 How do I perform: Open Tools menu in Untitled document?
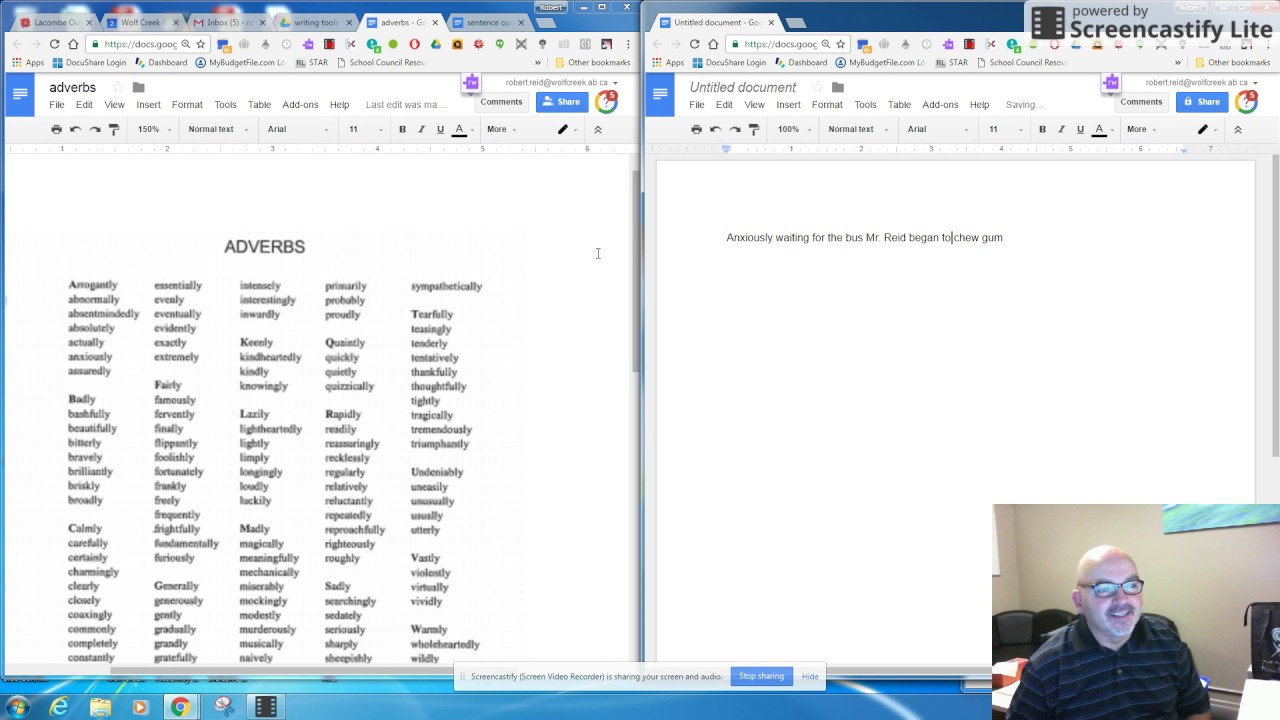point(865,104)
